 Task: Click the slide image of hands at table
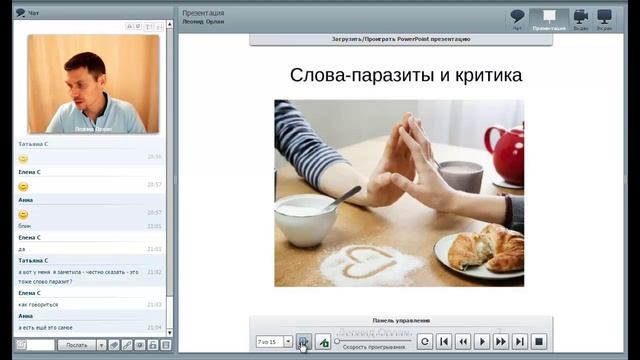(x=399, y=193)
